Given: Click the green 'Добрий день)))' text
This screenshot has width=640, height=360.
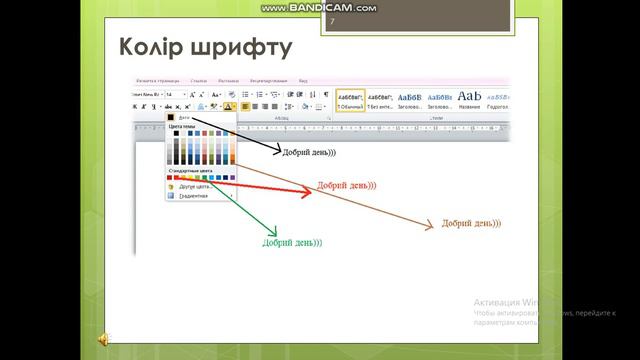Looking at the screenshot, I should point(292,242).
